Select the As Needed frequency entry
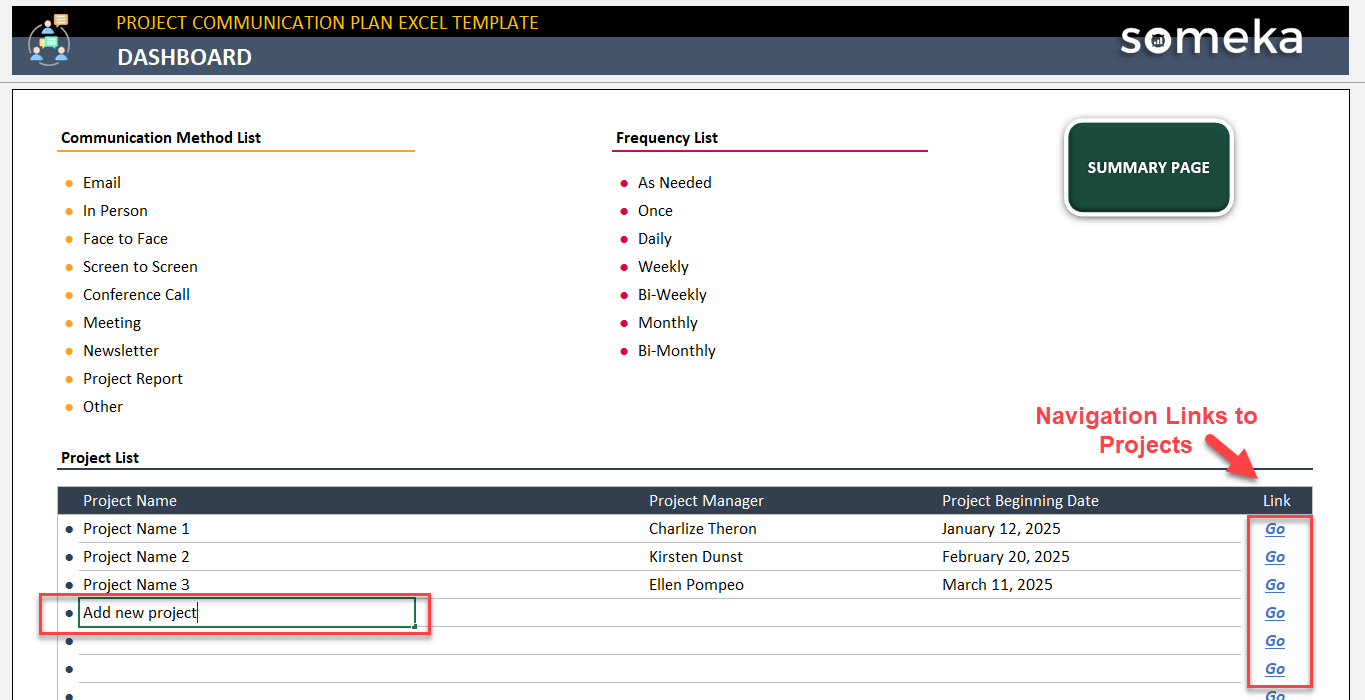The image size is (1365, 700). 674,183
